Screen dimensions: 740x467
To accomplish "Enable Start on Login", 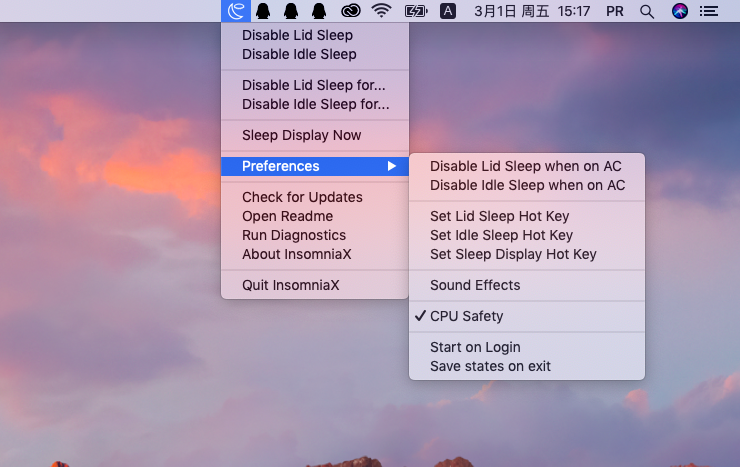I will click(527, 347).
